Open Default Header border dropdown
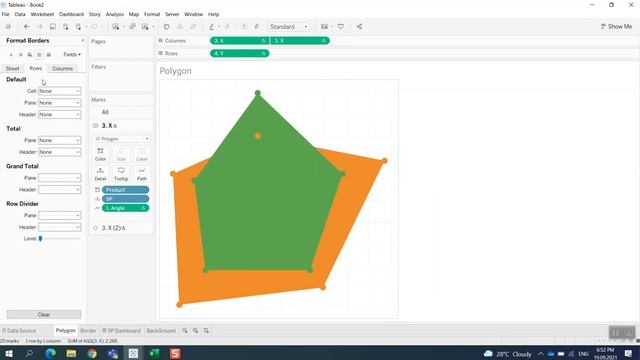640x360 pixels. coord(60,115)
